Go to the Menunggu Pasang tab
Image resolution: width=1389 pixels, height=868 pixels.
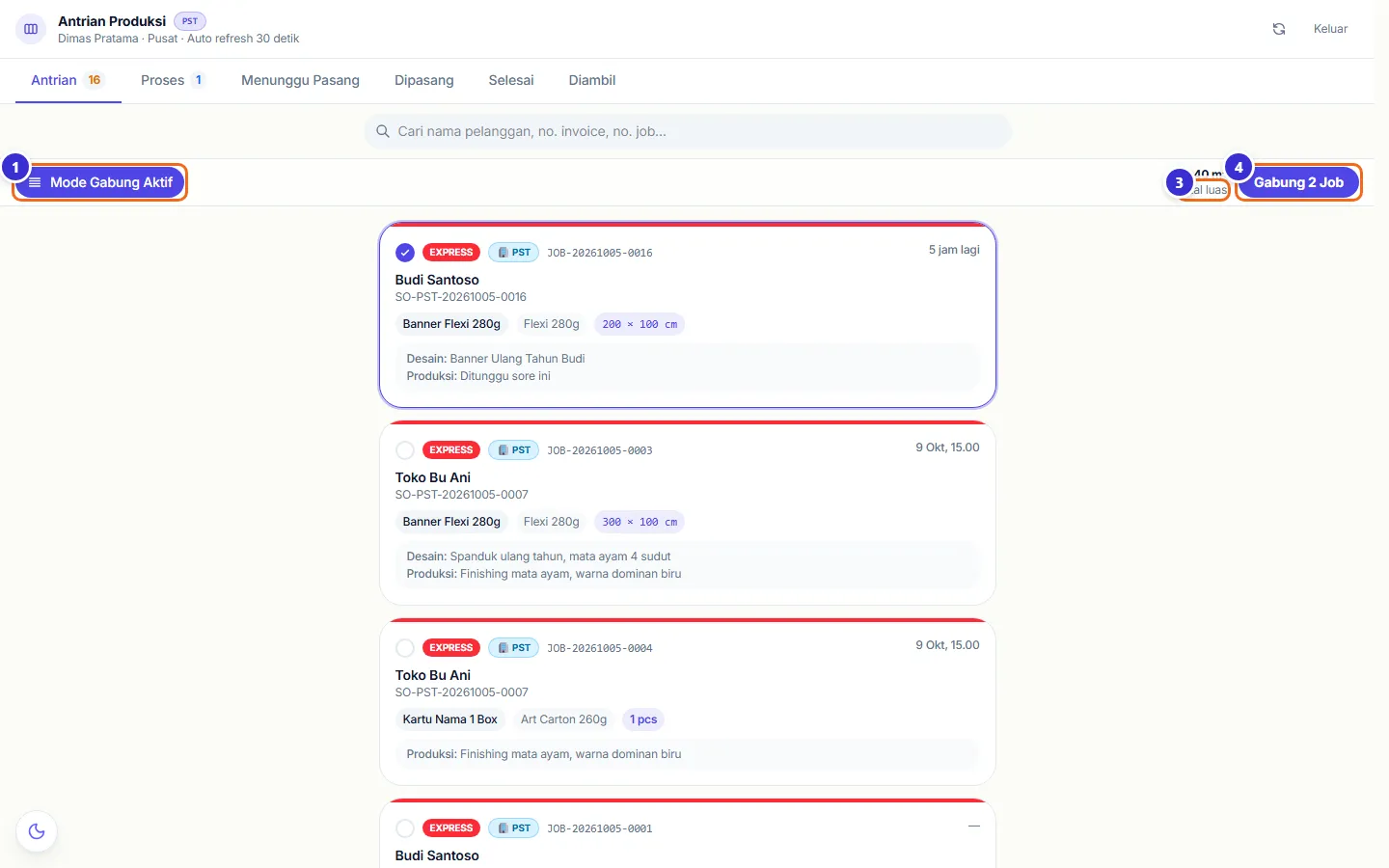pyautogui.click(x=300, y=80)
